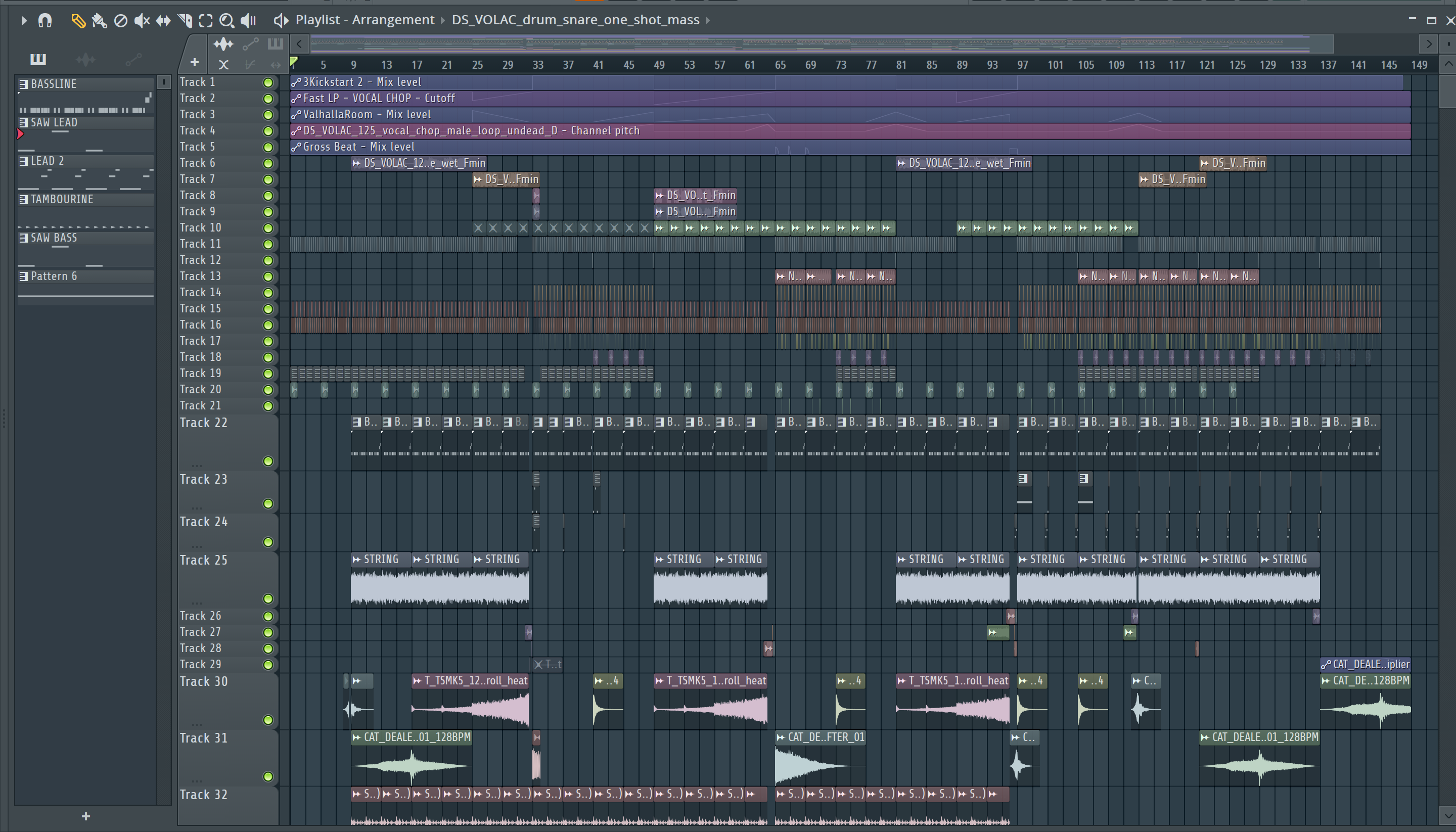Select the Delete tool
The width and height of the screenshot is (1456, 832).
click(120, 21)
